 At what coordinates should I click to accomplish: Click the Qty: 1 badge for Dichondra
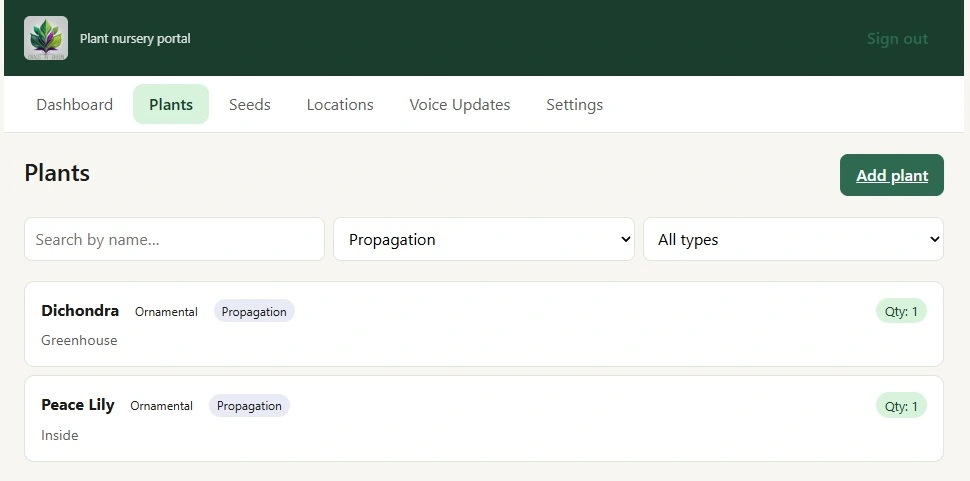901,311
